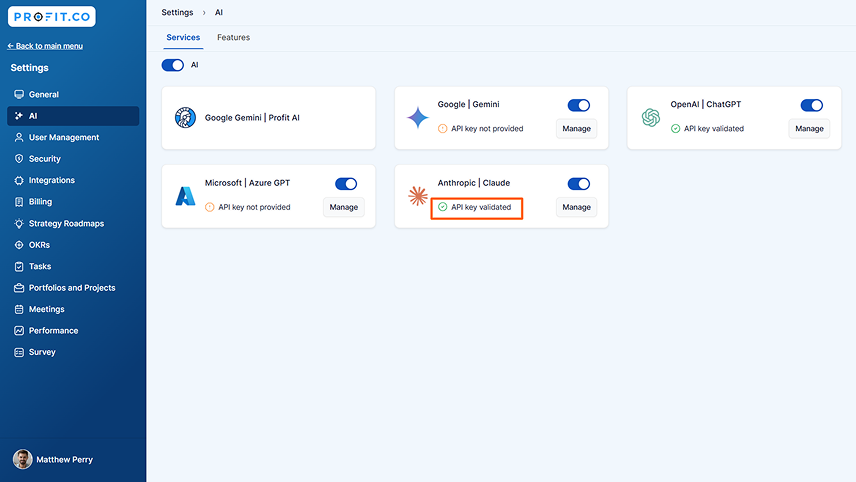
Task: Open General in the settings sidebar
Action: [73, 94]
